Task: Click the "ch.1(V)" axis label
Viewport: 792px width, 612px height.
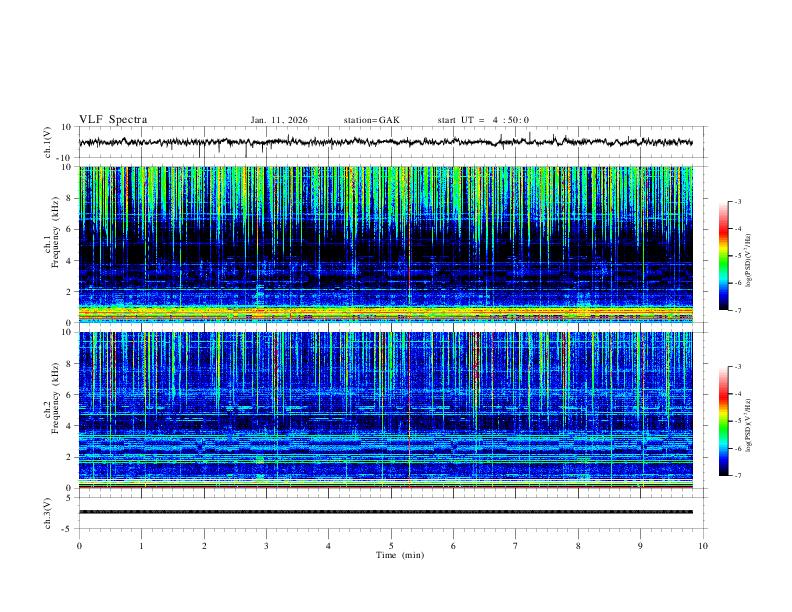Action: [x=48, y=142]
